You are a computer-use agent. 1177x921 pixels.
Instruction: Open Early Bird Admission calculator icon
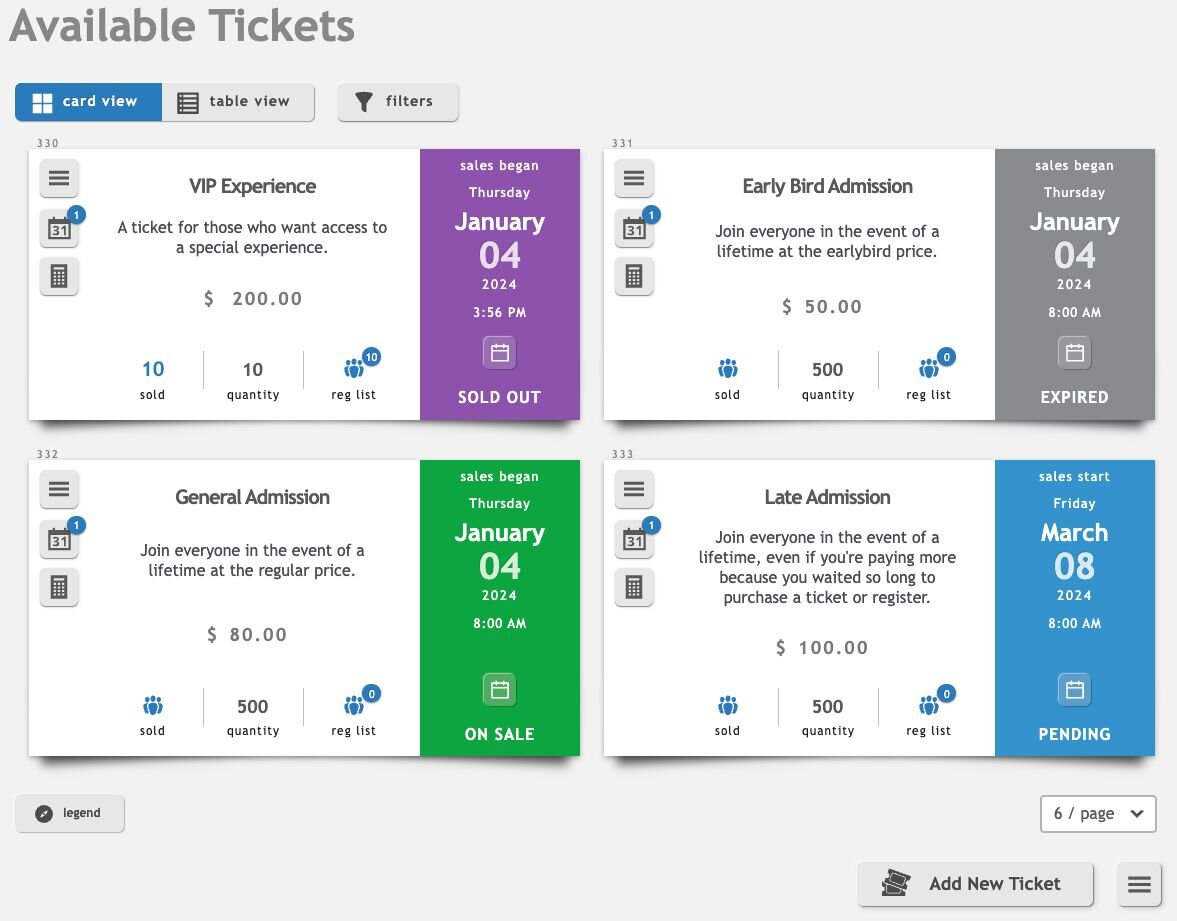(634, 276)
